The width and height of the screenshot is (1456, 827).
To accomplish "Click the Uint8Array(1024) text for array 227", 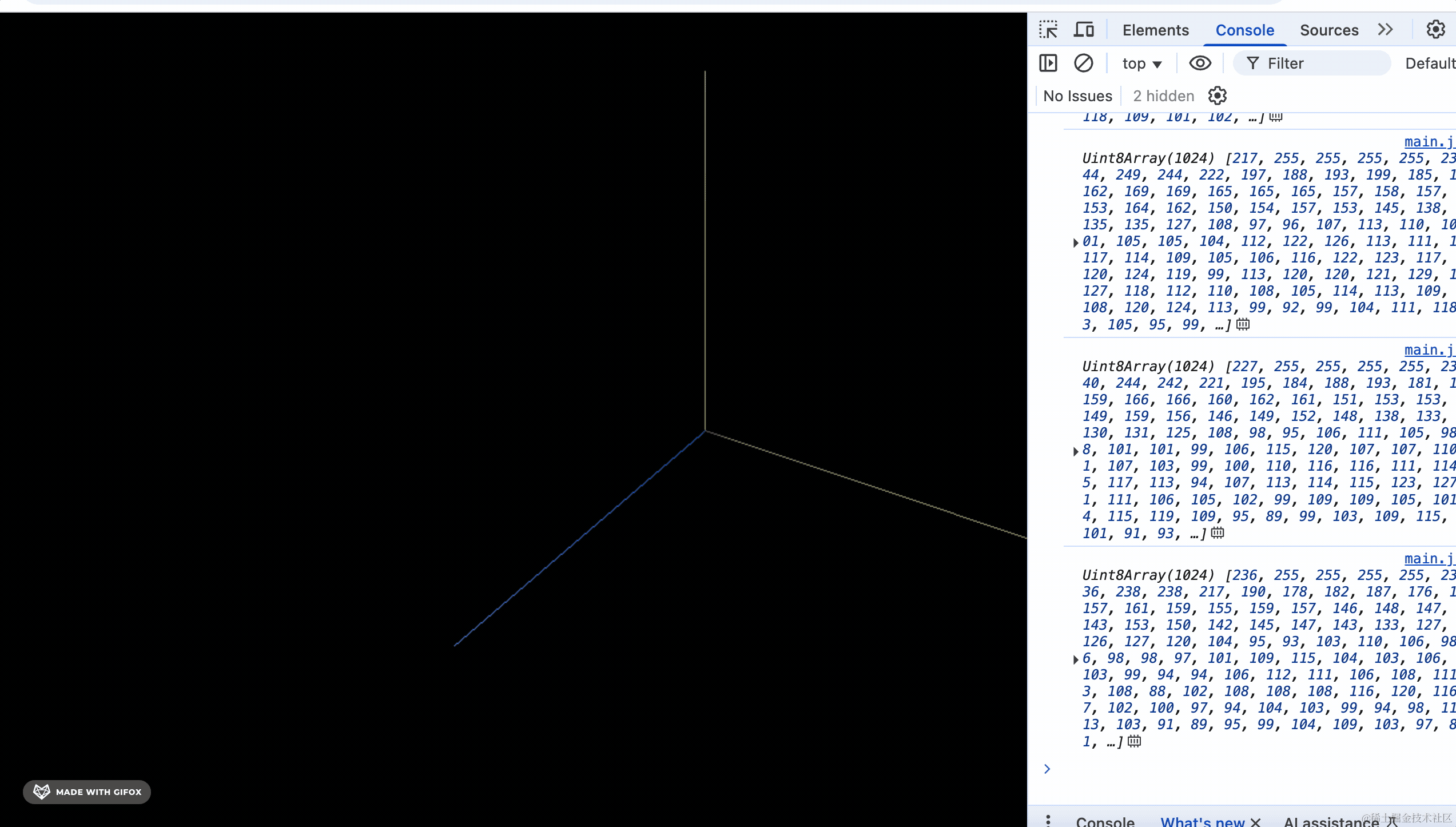I will click(1148, 366).
